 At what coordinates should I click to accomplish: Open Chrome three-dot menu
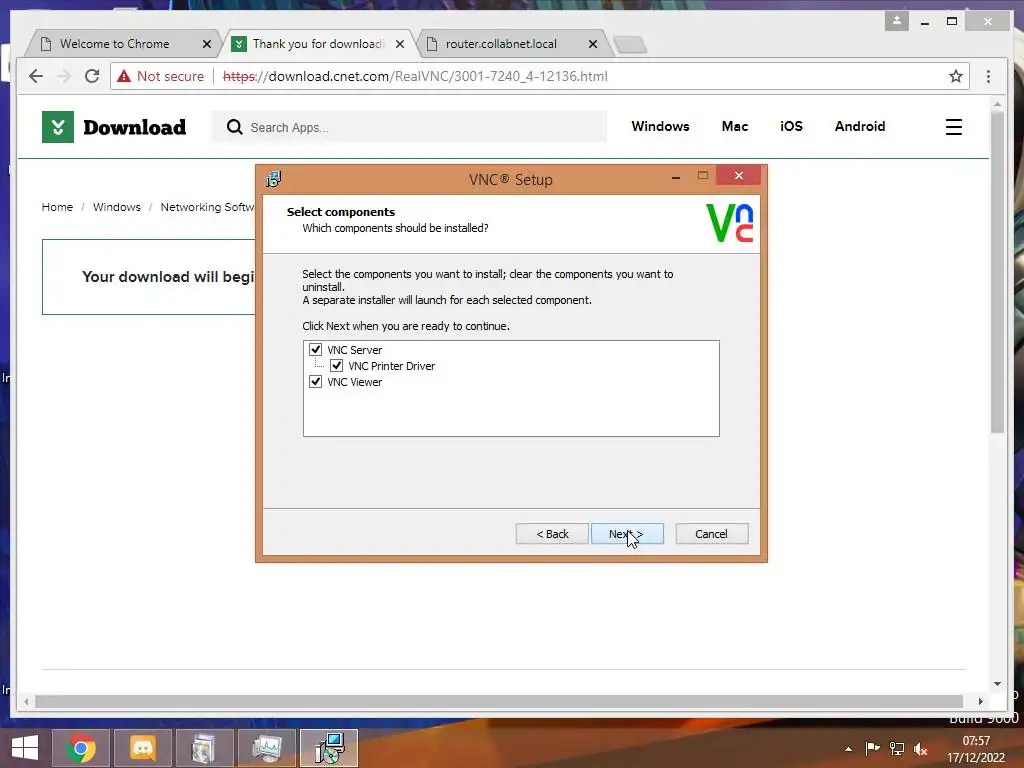[988, 76]
